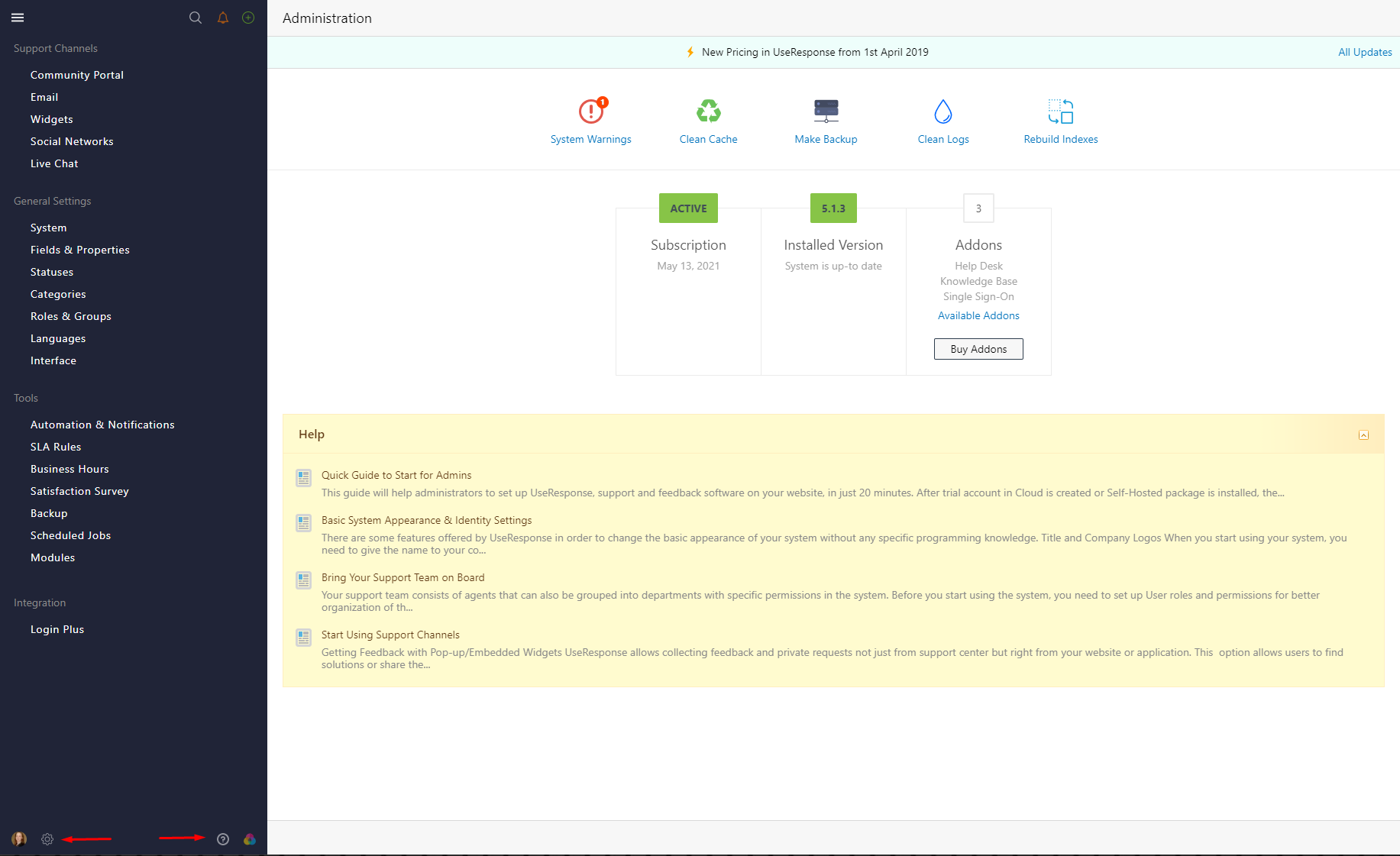Click Rebuild Indexes label link

(x=1061, y=139)
